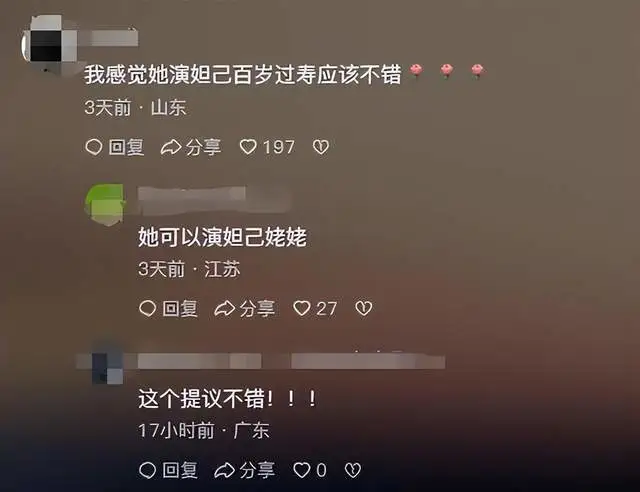Image resolution: width=640 pixels, height=492 pixels.
Task: Reply to the 这个提议不错 comment
Action: [169, 470]
